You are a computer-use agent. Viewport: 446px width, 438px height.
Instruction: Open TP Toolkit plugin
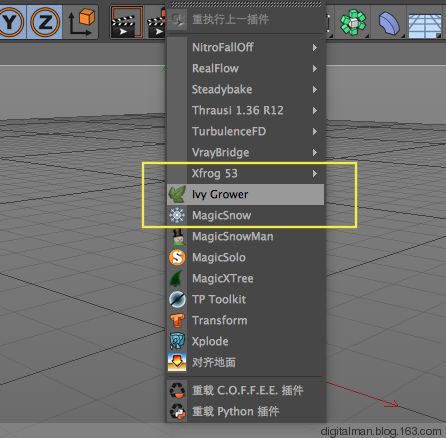(245, 299)
